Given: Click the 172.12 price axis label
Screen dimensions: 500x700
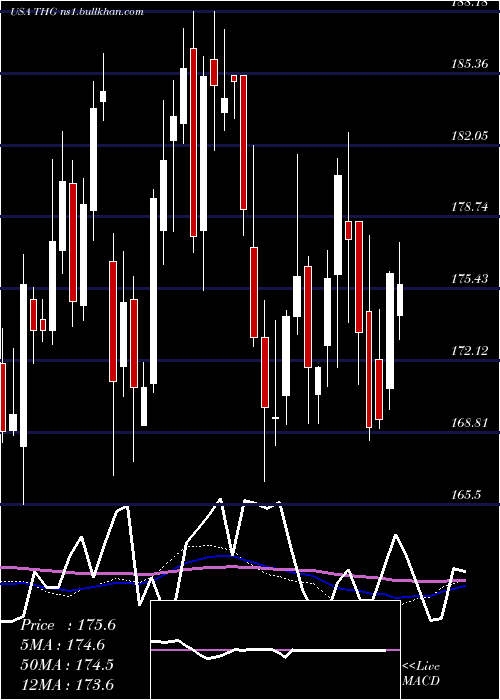Looking at the screenshot, I should tap(469, 351).
